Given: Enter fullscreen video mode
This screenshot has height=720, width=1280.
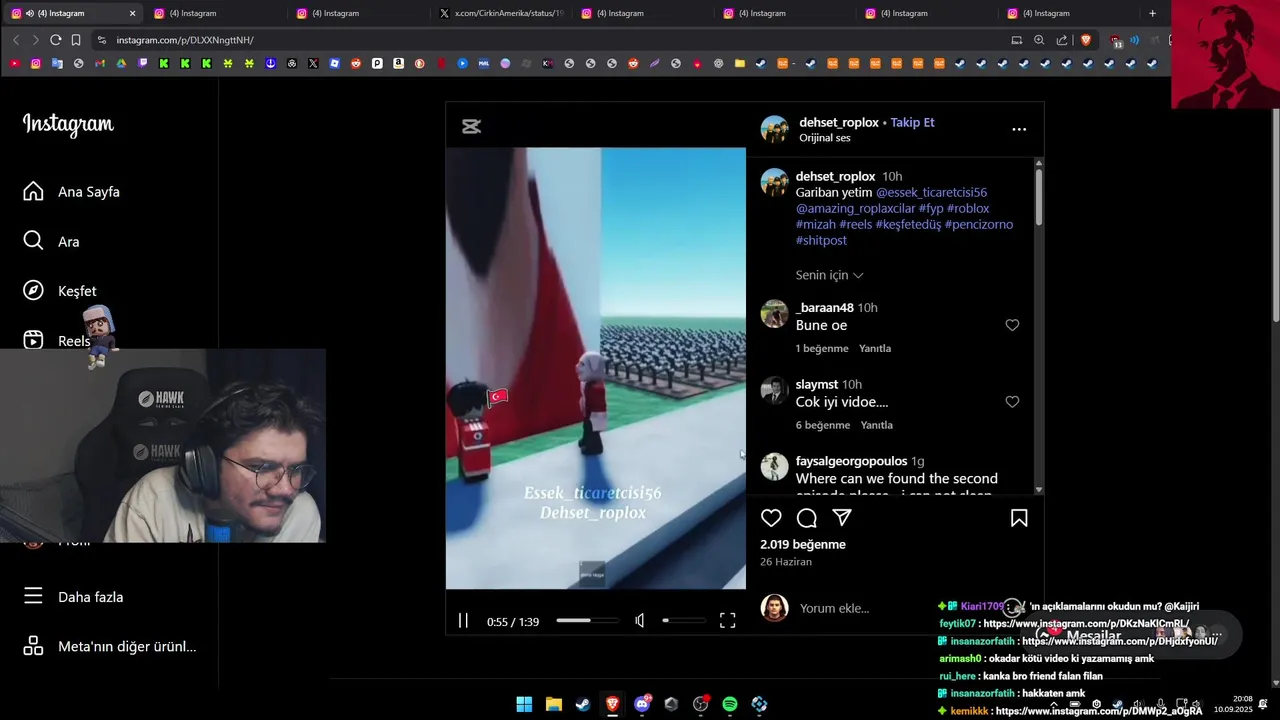Looking at the screenshot, I should (x=728, y=621).
